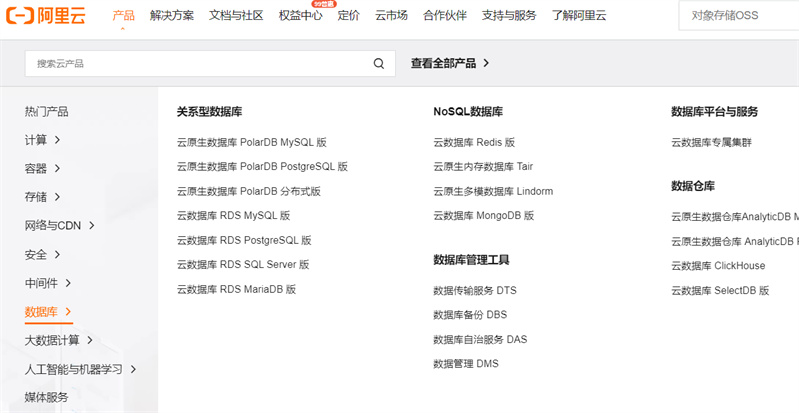
Task: Open the 合作伙伴 menu
Action: [445, 15]
